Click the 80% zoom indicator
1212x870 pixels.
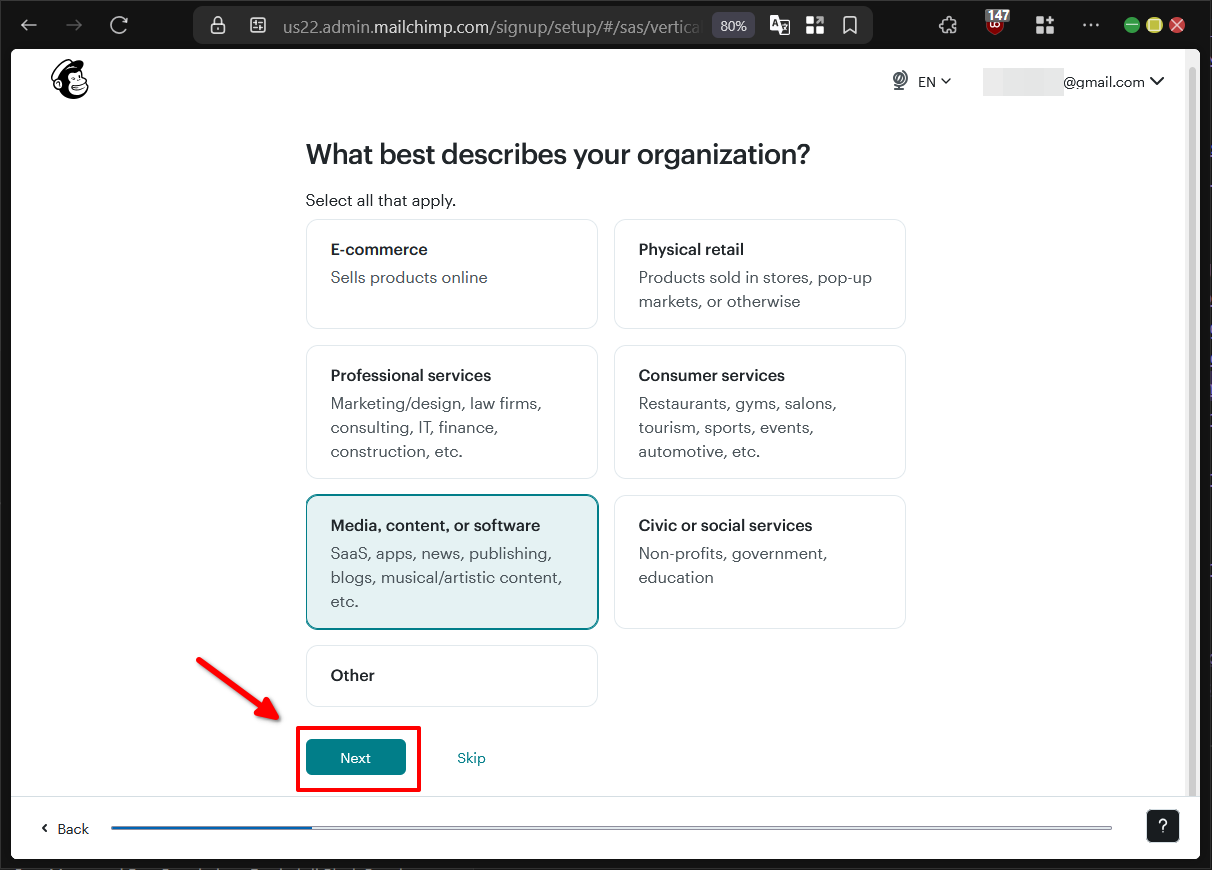click(x=733, y=25)
